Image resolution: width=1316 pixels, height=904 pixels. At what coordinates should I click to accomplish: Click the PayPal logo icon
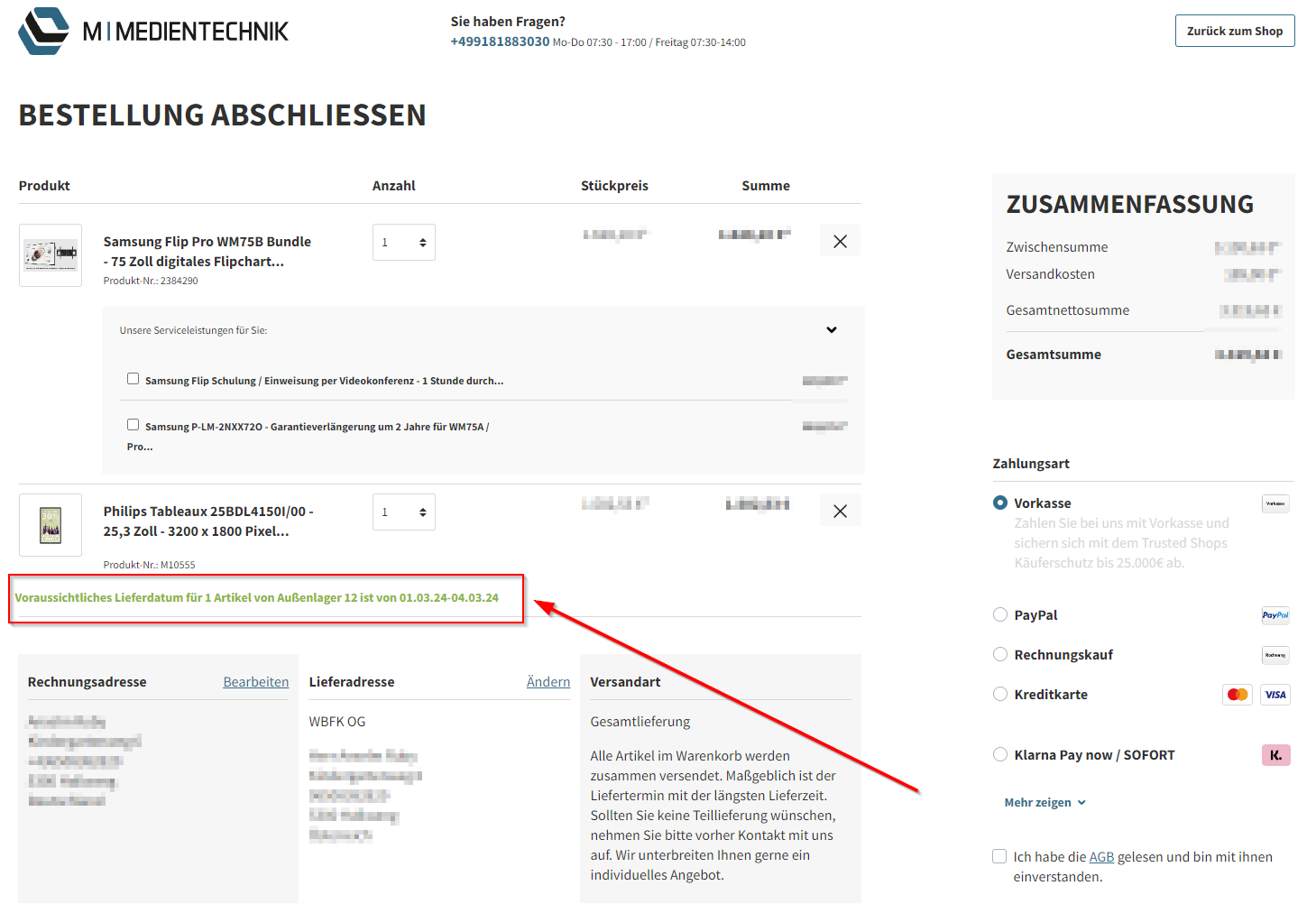(x=1275, y=615)
